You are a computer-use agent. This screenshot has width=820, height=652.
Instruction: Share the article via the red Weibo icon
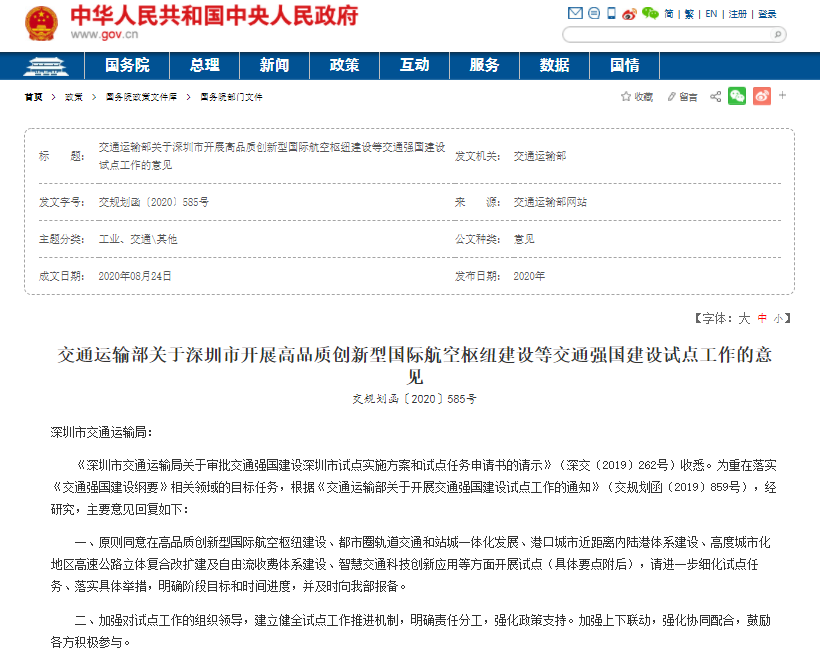tap(760, 96)
